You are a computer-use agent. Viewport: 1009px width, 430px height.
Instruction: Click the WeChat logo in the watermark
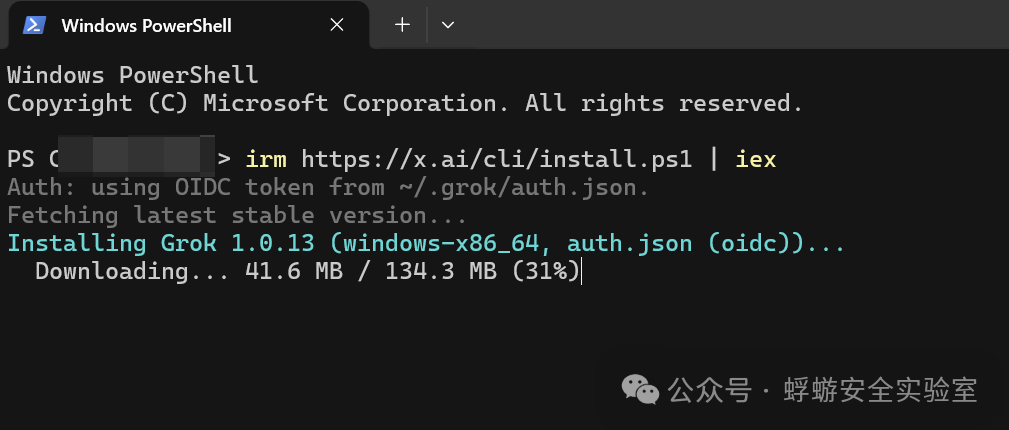click(x=640, y=390)
